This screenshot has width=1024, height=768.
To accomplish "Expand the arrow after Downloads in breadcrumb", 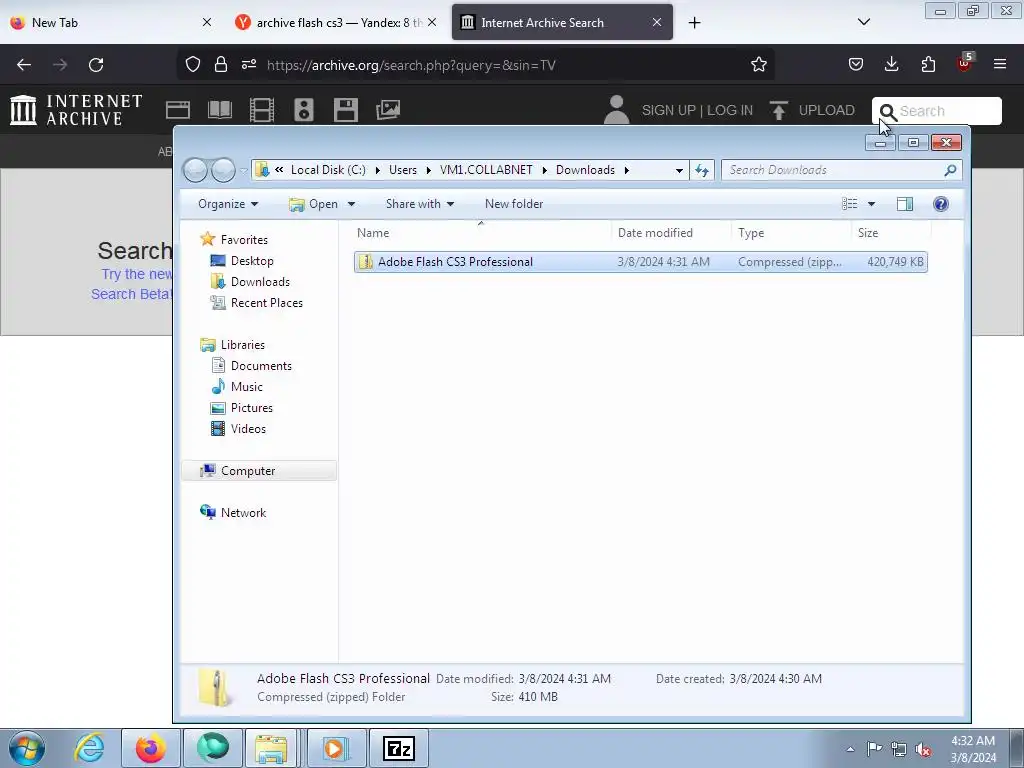I will 627,170.
